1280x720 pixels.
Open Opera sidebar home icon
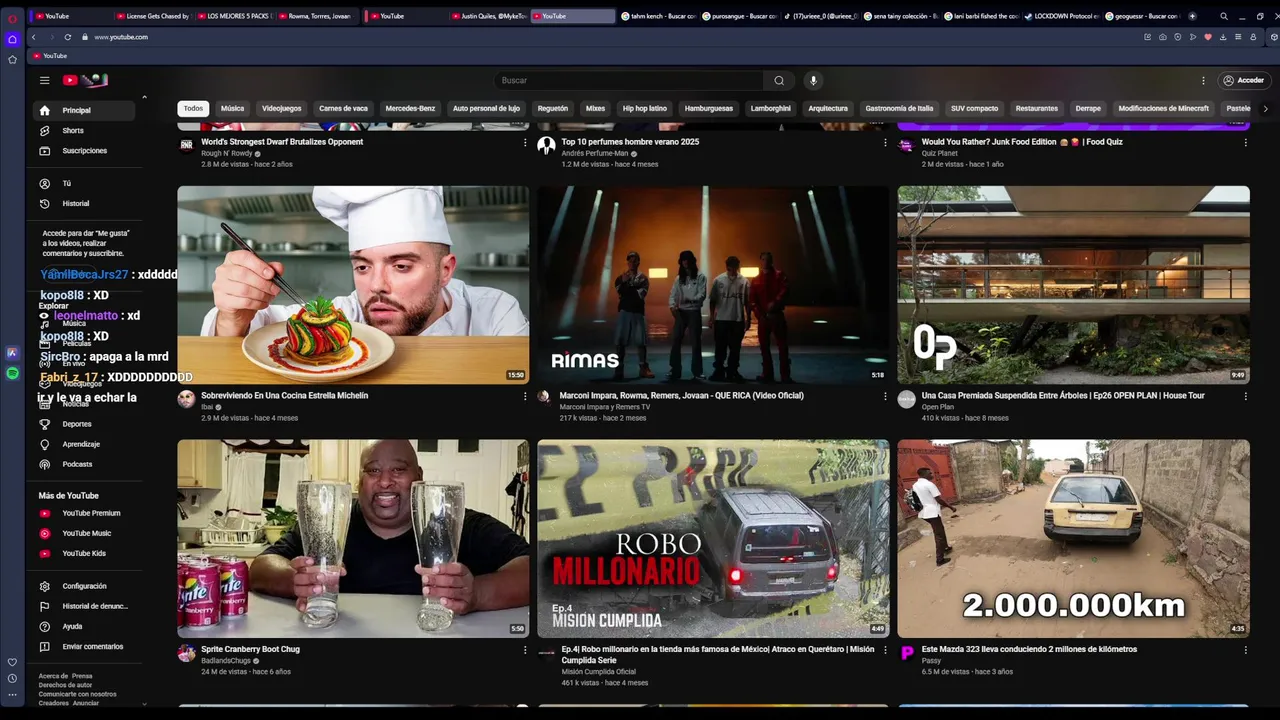pos(12,39)
